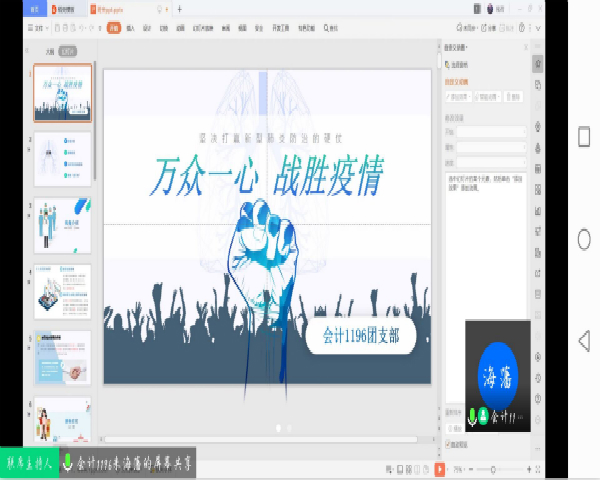Switch to outline view in left panel
Screen dimensions: 600x480
(x=50, y=52)
